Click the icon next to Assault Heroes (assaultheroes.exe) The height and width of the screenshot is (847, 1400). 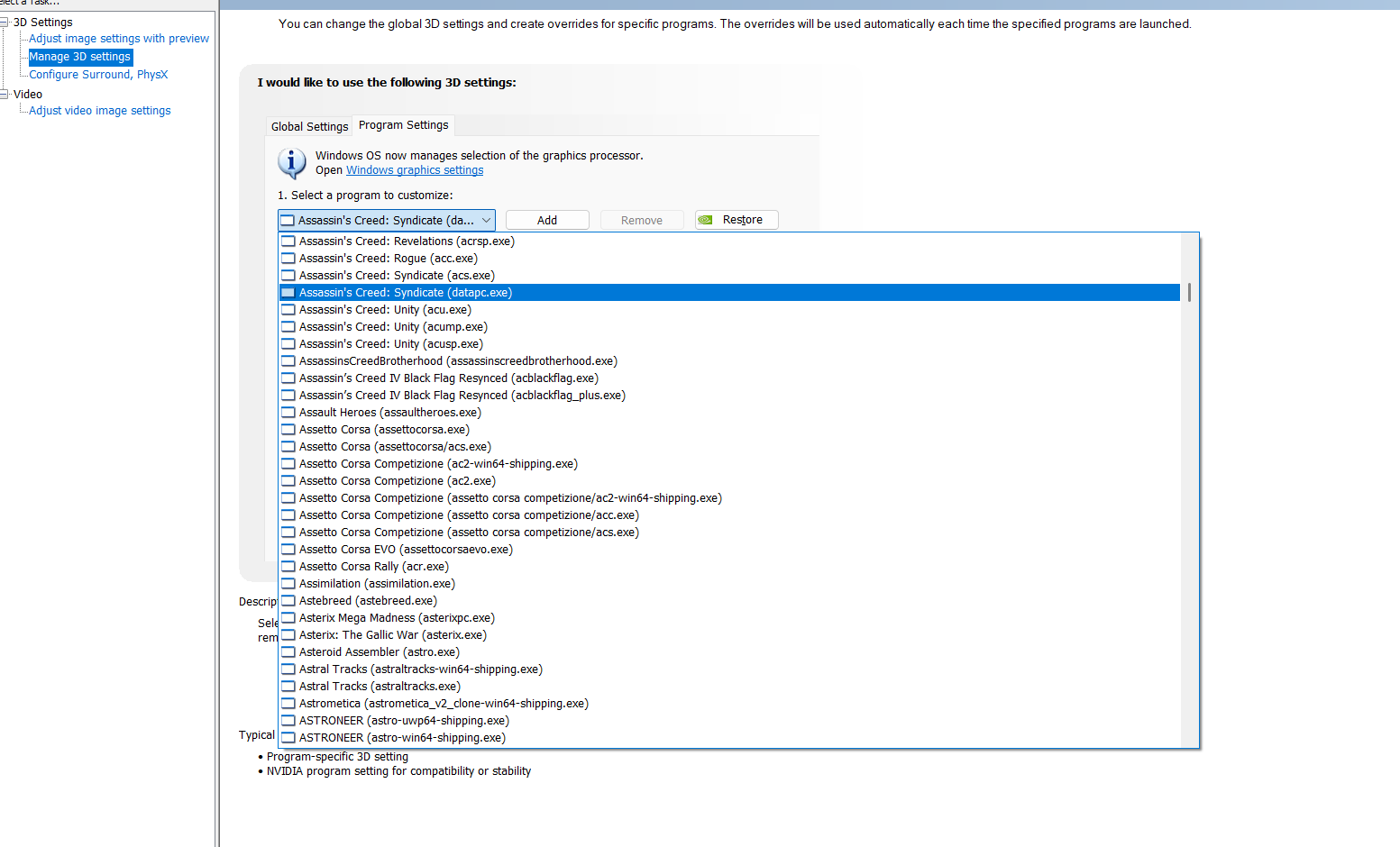pos(288,413)
